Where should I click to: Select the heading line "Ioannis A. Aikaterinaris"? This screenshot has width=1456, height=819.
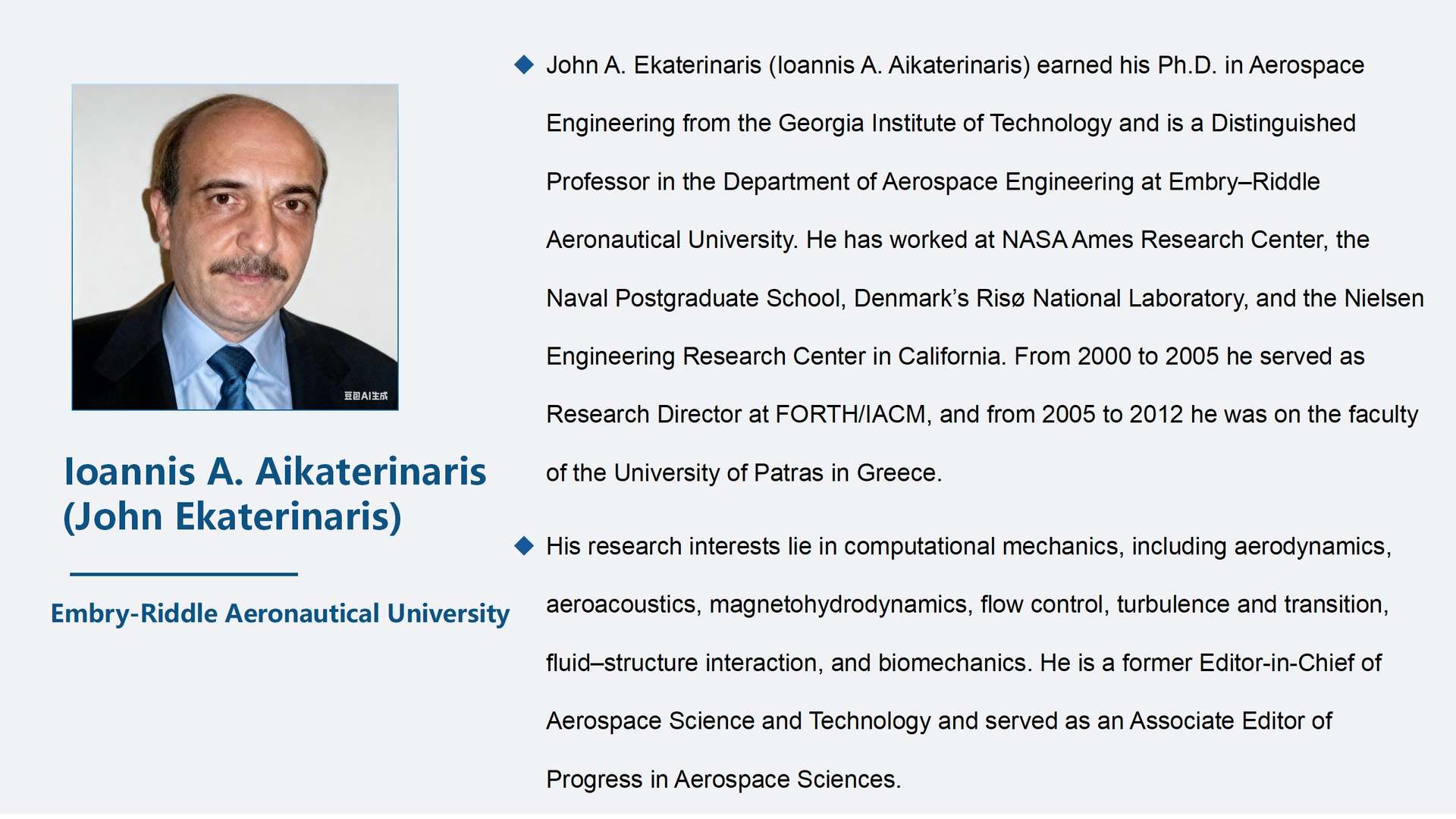point(275,472)
